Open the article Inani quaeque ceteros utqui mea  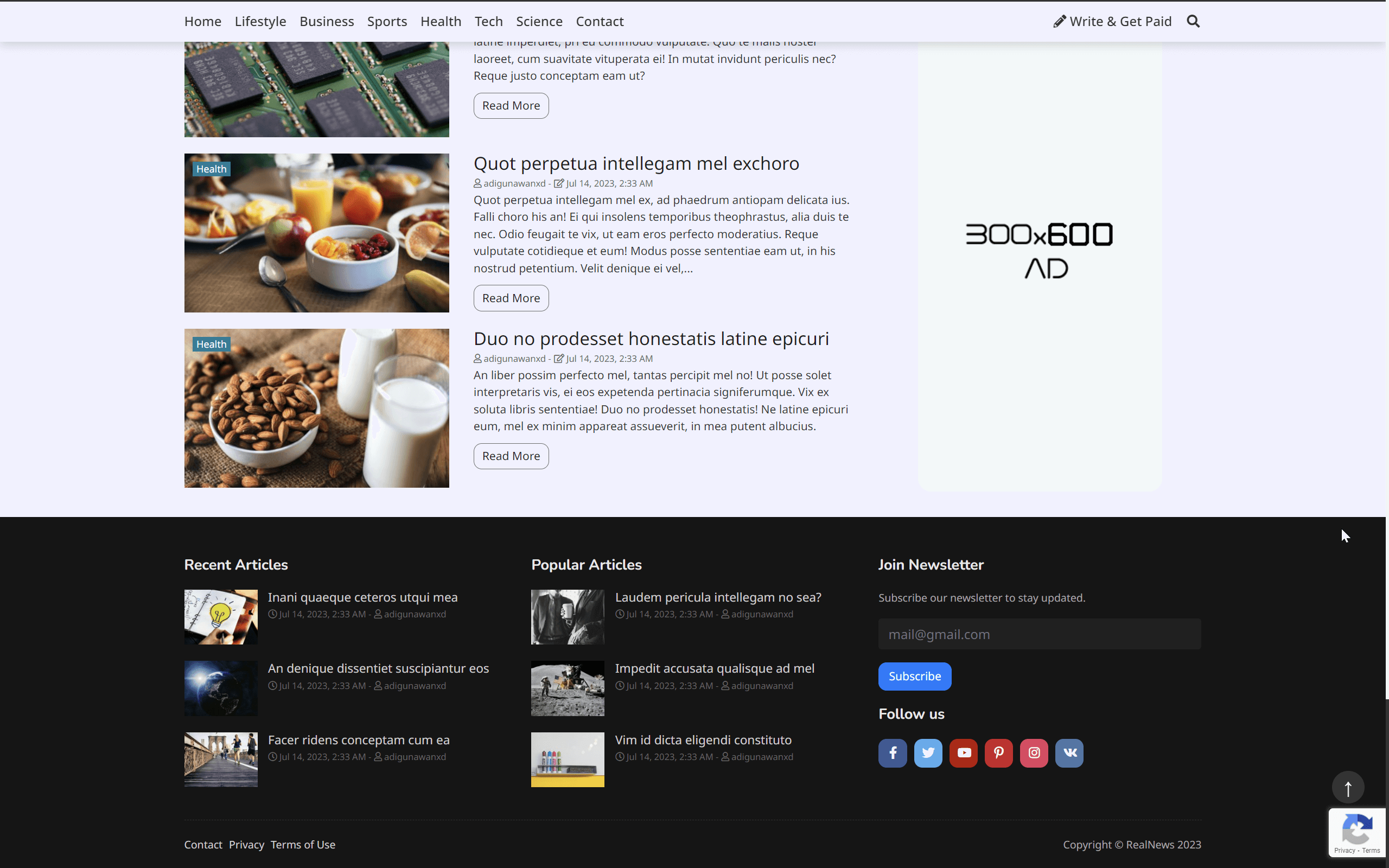[362, 597]
